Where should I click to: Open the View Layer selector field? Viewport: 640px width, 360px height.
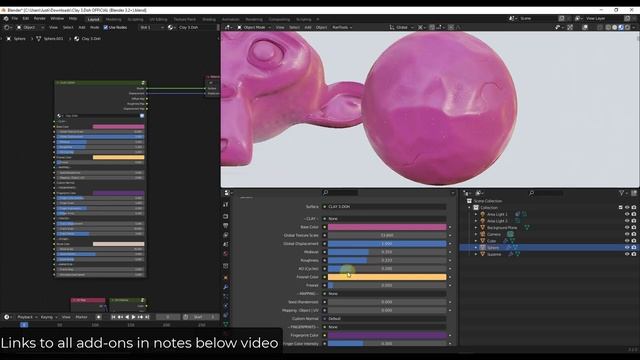(603, 18)
